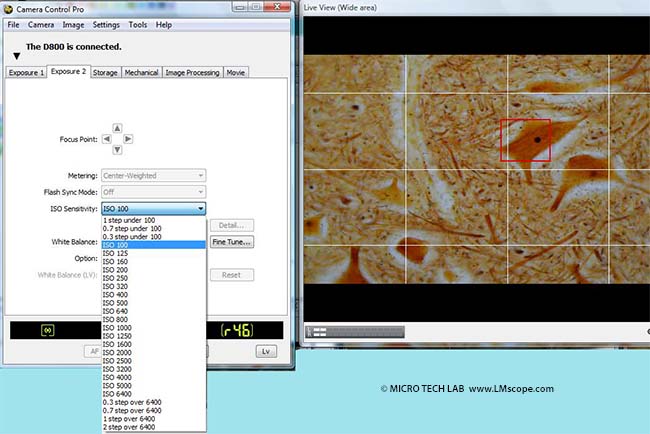Move focus point right arrow
This screenshot has height=434, width=650.
(128, 139)
